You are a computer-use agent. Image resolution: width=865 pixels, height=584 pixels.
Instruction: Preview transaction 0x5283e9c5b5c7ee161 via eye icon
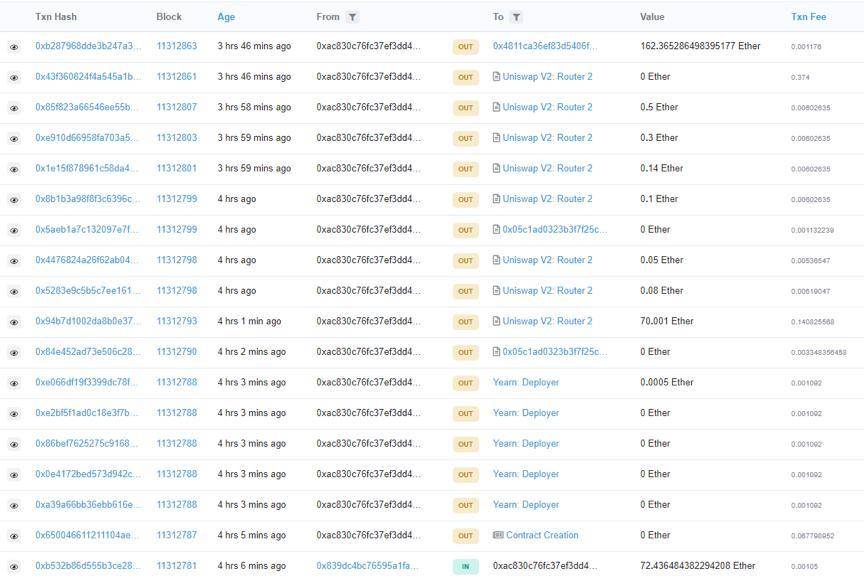[14, 292]
